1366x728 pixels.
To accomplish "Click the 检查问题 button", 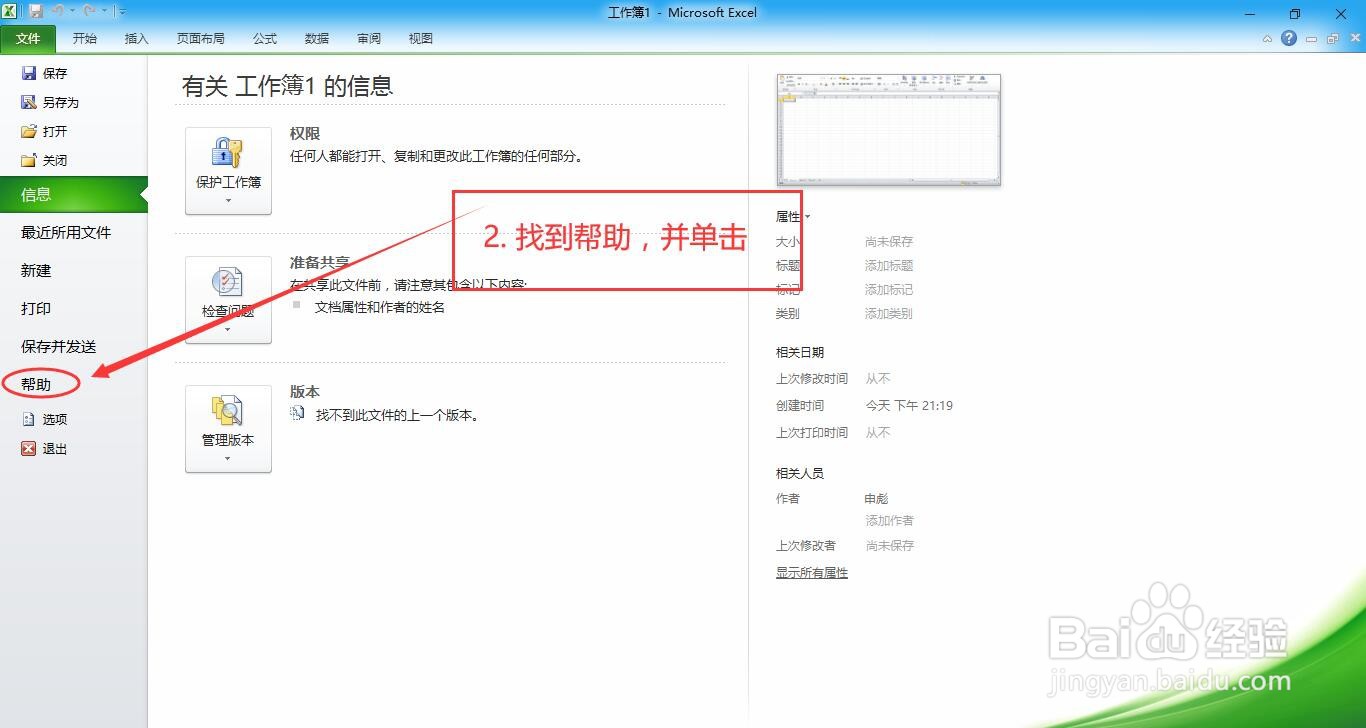I will pyautogui.click(x=228, y=300).
